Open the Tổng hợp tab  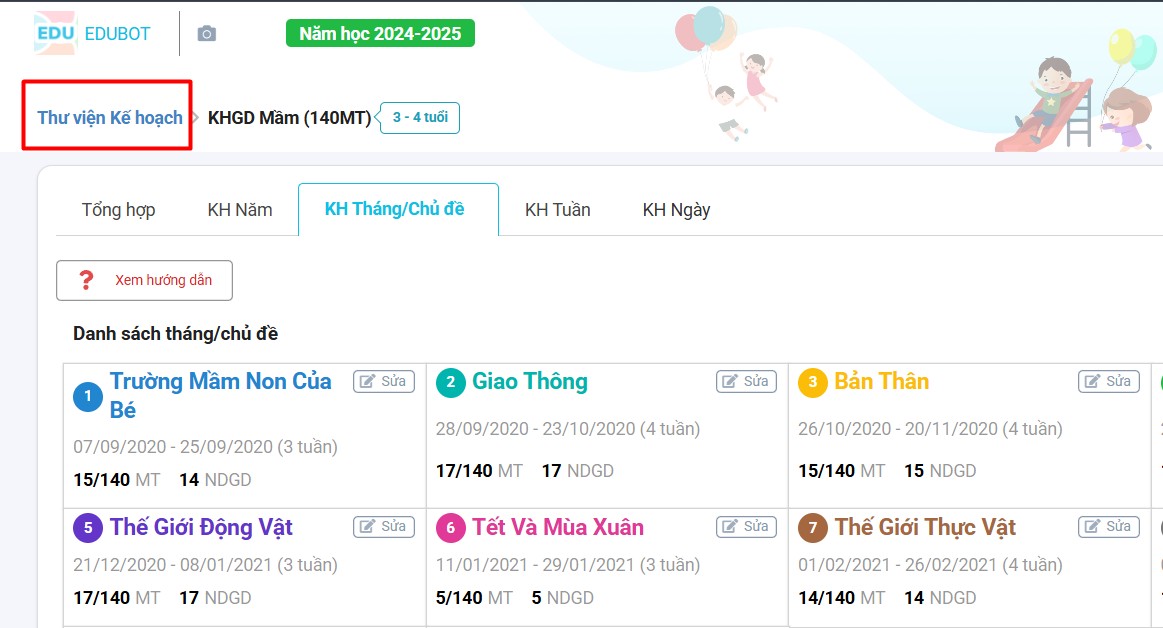(118, 210)
